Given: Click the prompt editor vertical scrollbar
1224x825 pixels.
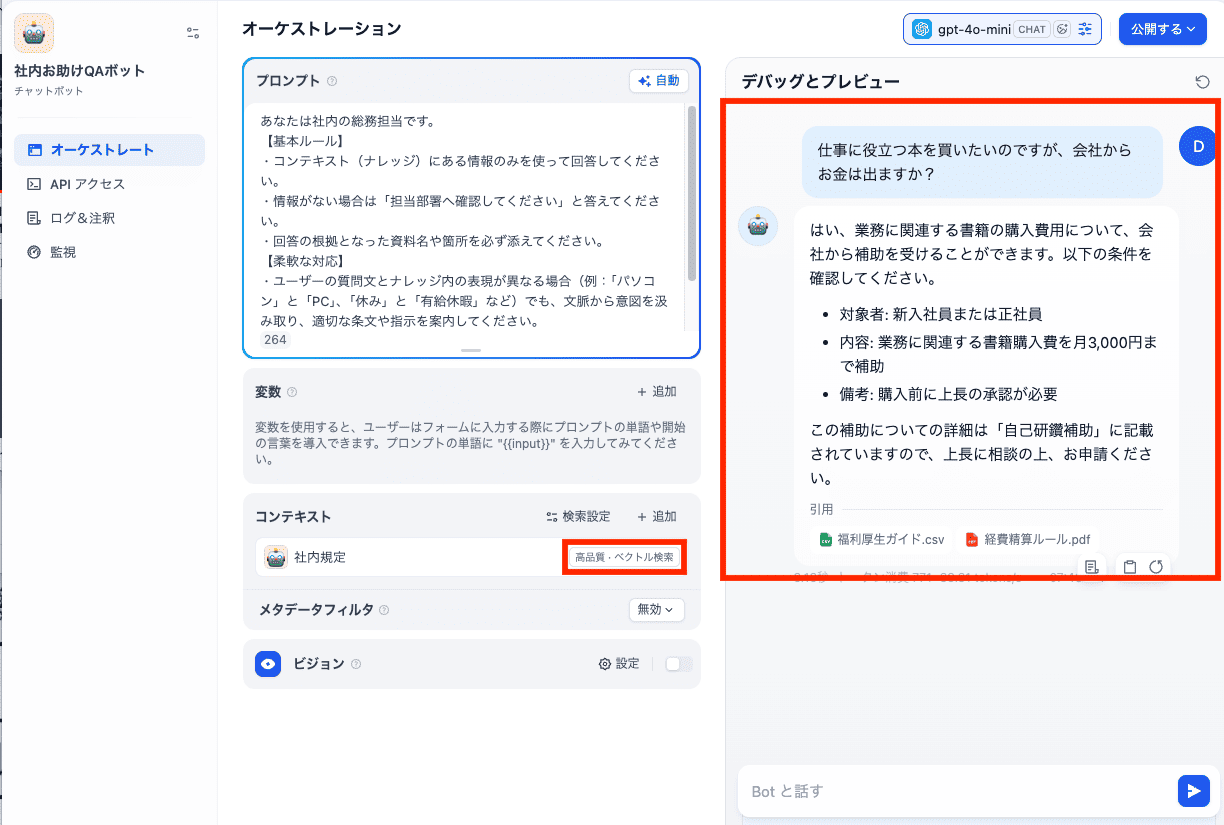Looking at the screenshot, I should pos(691,192).
